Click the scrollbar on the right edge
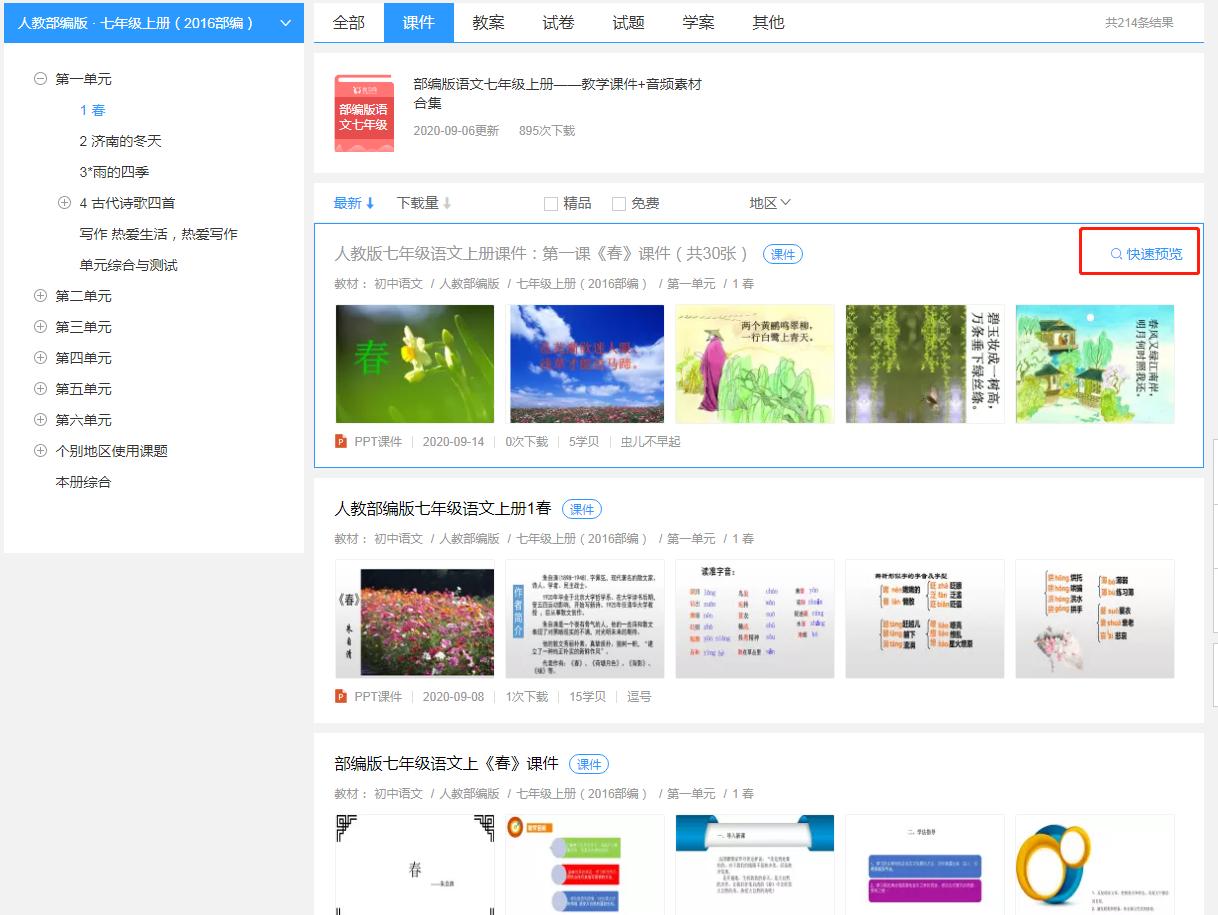Screen dimensions: 1218x915 1213,450
